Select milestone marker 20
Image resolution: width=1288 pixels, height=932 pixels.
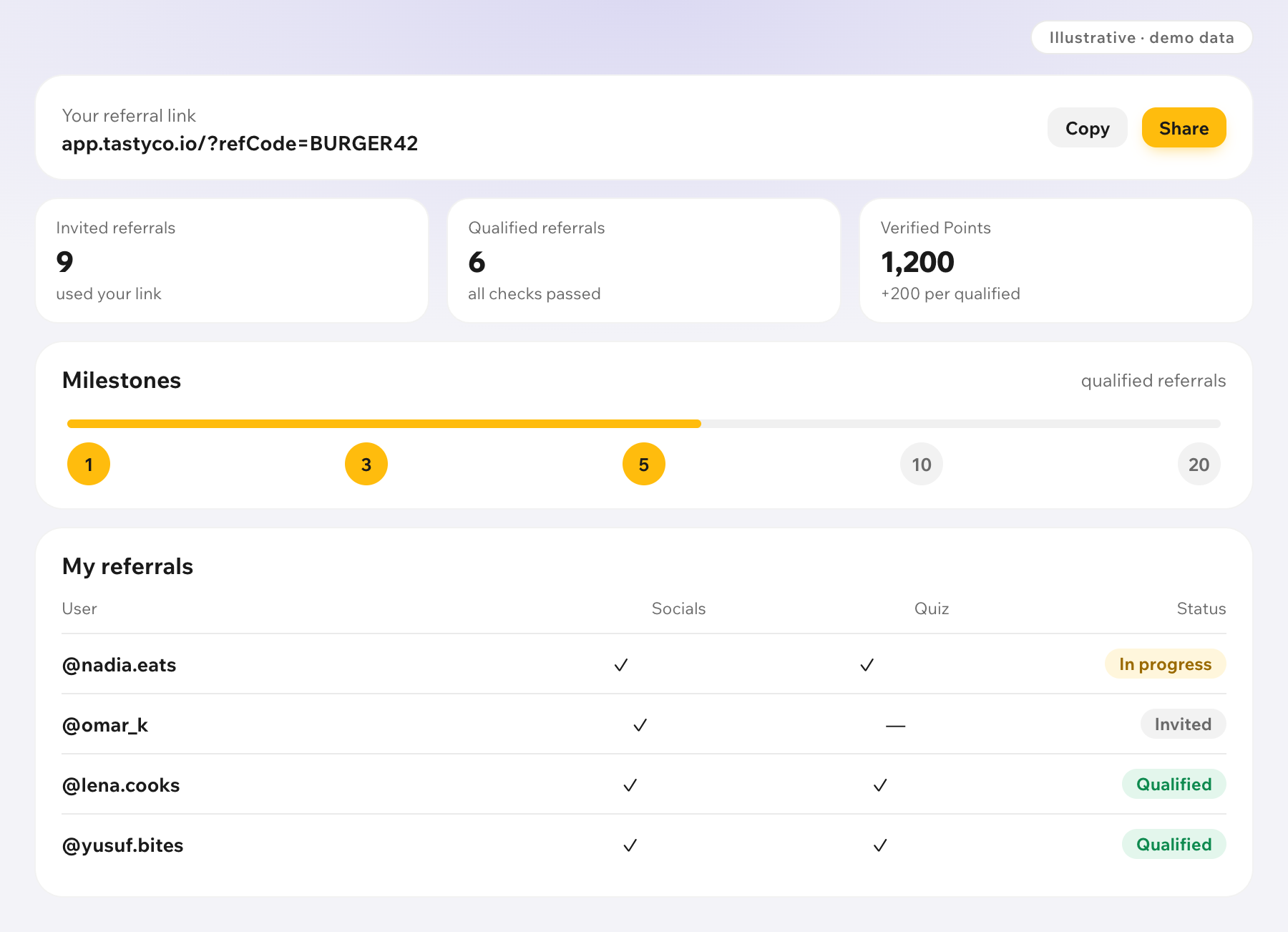1199,464
